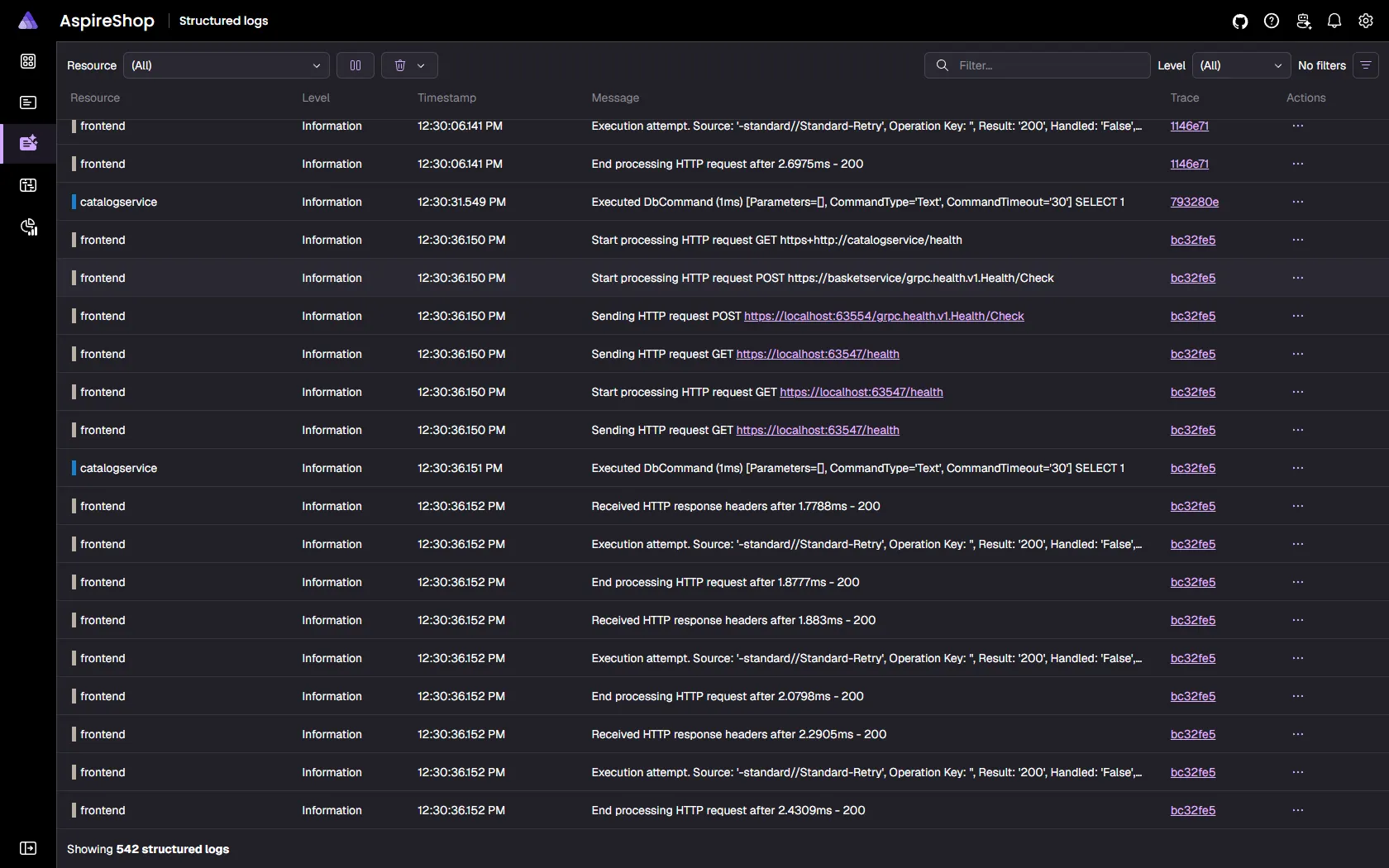
Task: Click the AspireShop logo icon
Action: 28,21
